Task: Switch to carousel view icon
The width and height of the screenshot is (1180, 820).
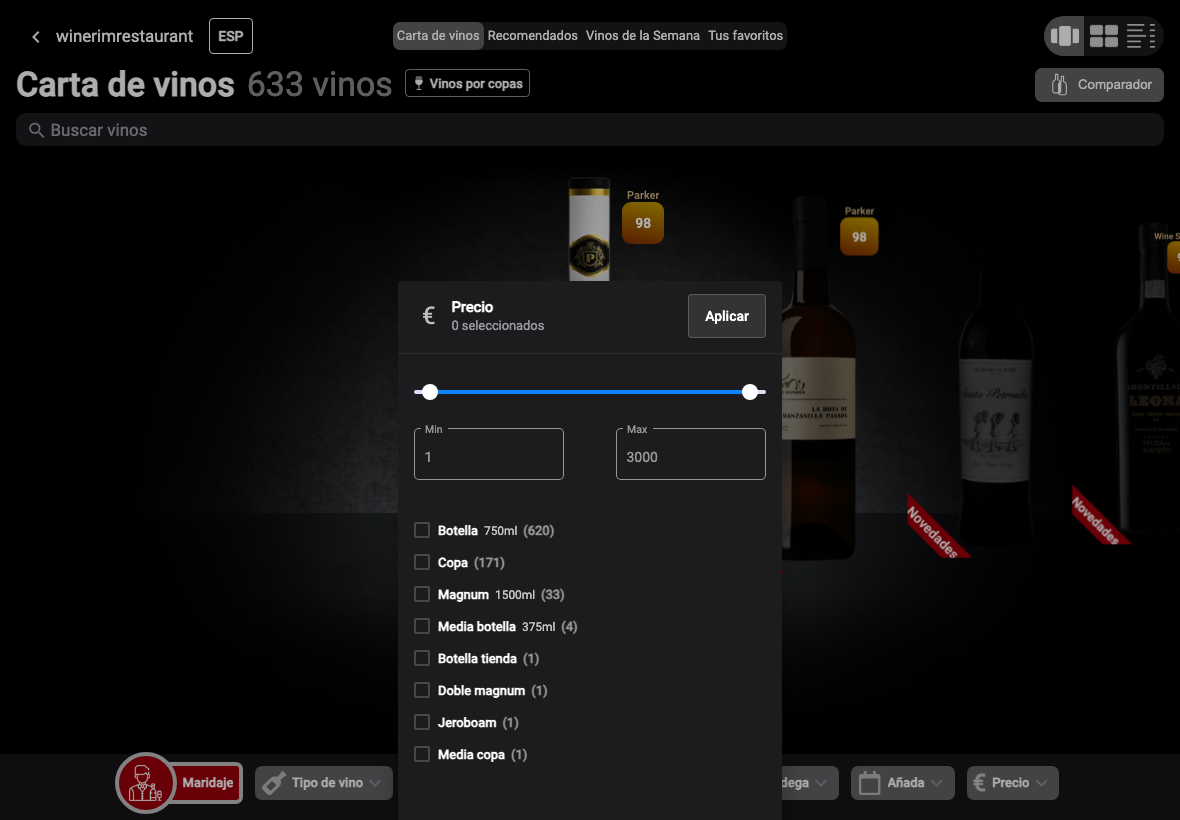Action: click(x=1064, y=35)
